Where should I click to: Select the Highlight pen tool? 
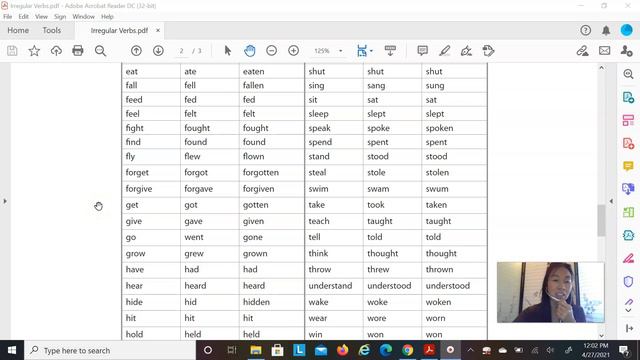coord(444,51)
